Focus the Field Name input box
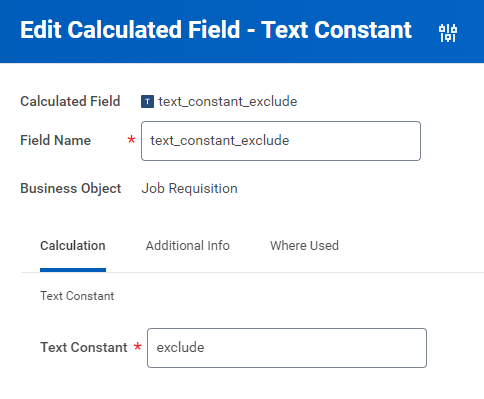 pos(281,141)
